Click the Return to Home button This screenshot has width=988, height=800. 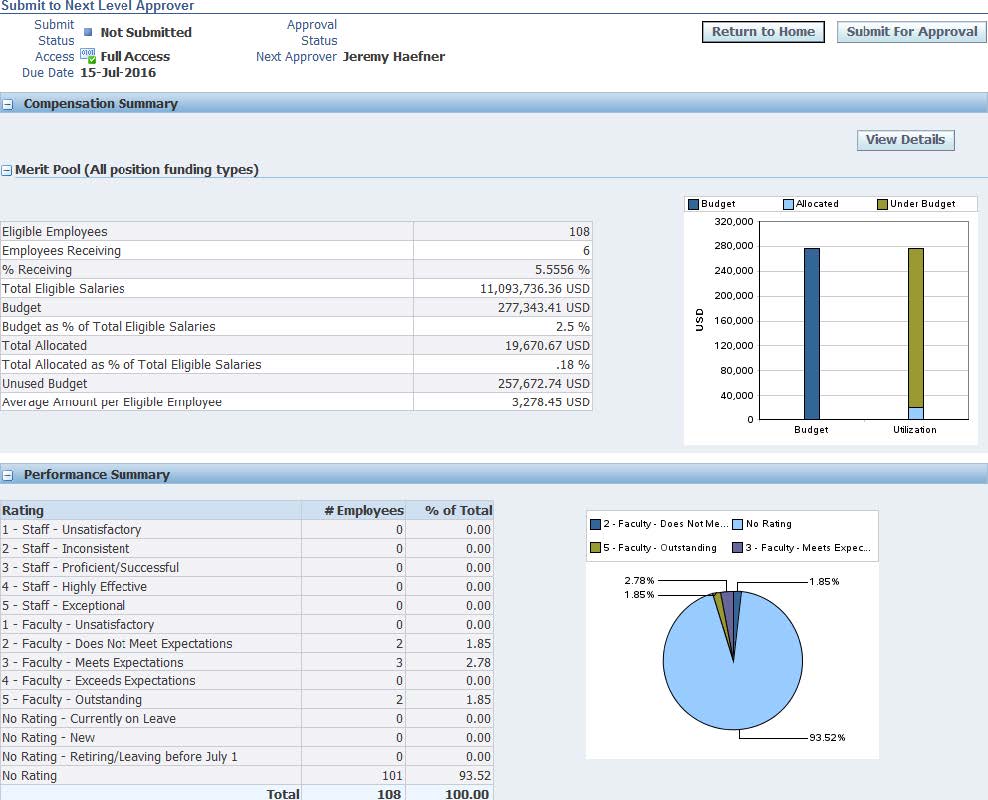tap(763, 32)
